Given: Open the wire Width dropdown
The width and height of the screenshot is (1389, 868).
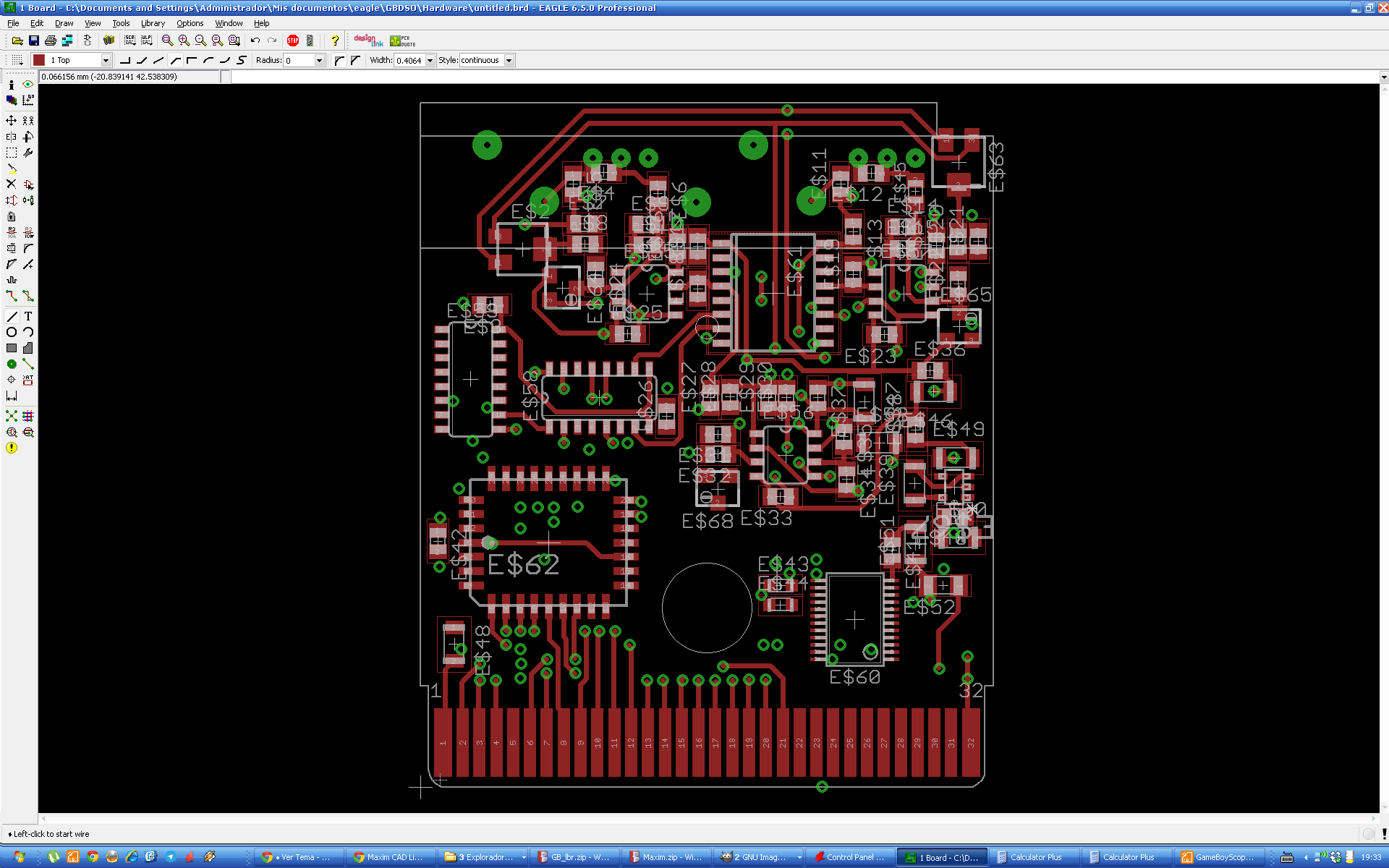Looking at the screenshot, I should pyautogui.click(x=430, y=60).
